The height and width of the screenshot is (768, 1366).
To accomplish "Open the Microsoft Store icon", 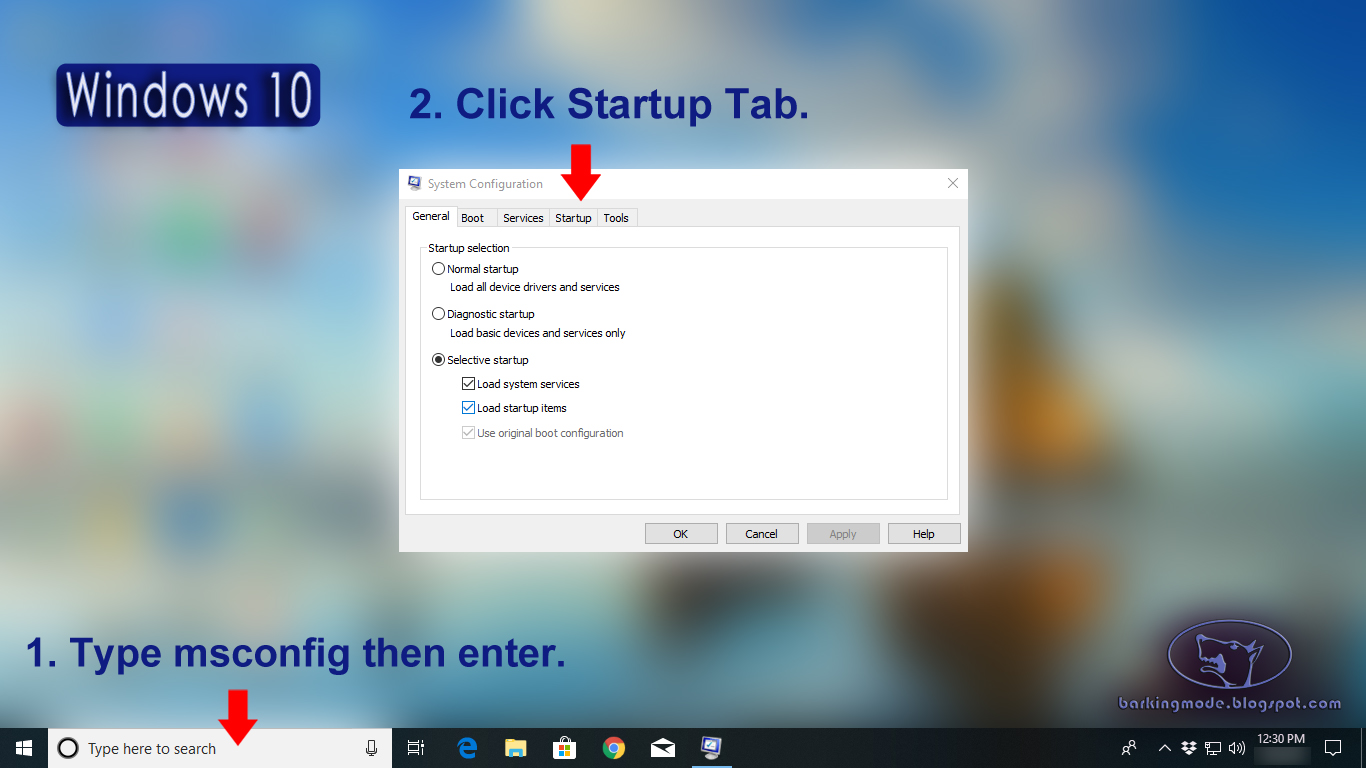I will (564, 747).
